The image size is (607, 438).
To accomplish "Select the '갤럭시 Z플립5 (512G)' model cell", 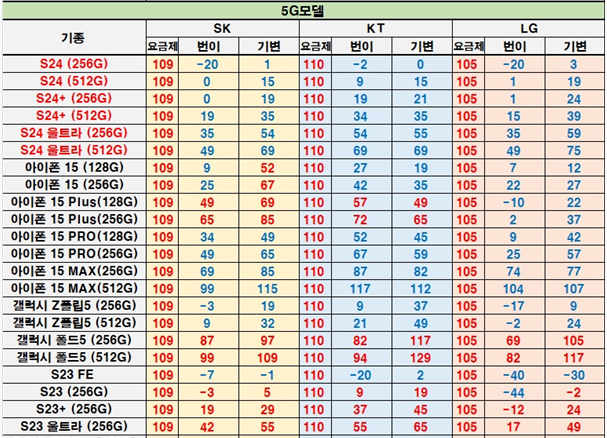I will point(74,323).
